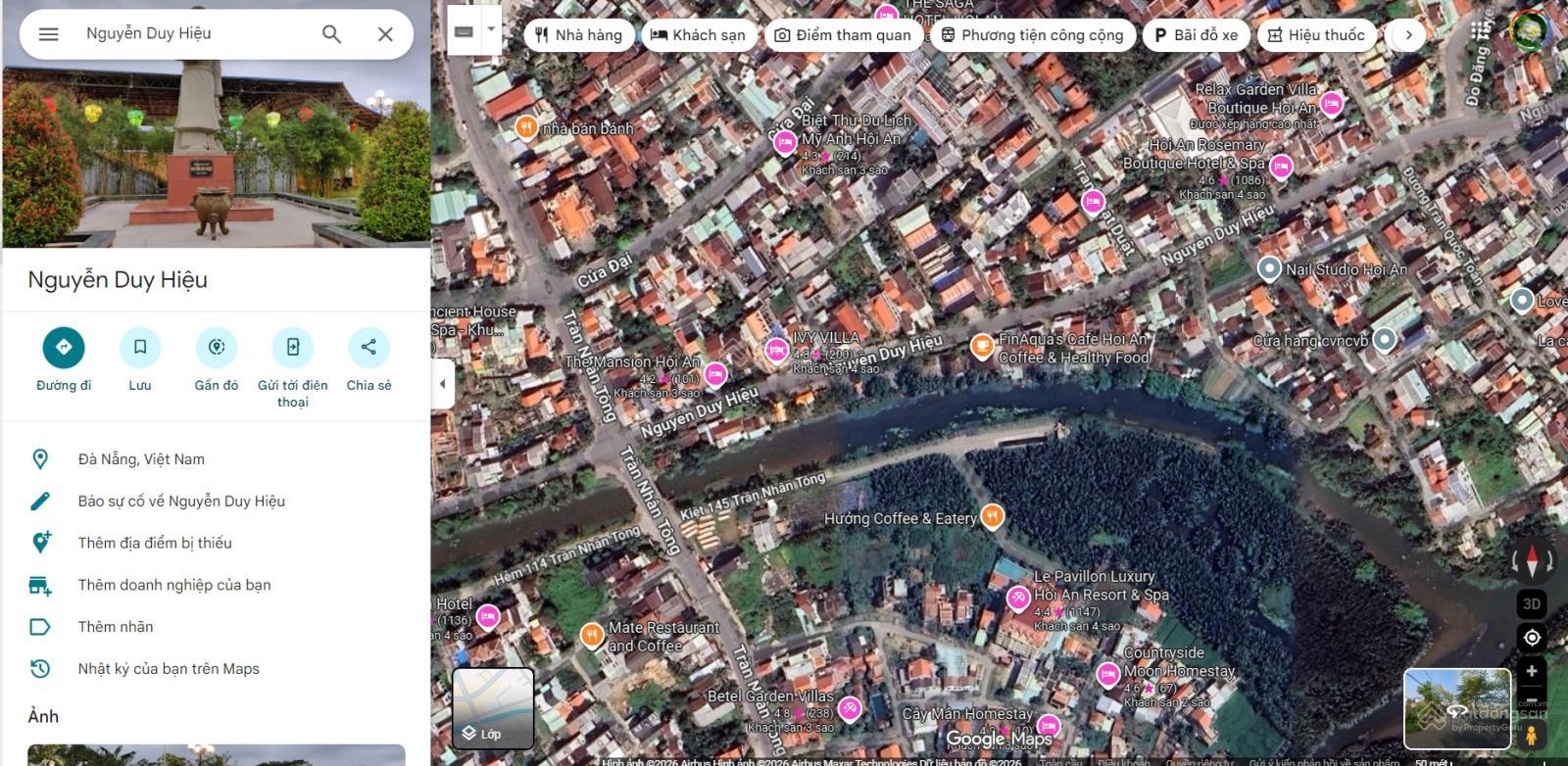Search nearby with the Gần đó button
The height and width of the screenshot is (766, 1568).
pos(217,359)
